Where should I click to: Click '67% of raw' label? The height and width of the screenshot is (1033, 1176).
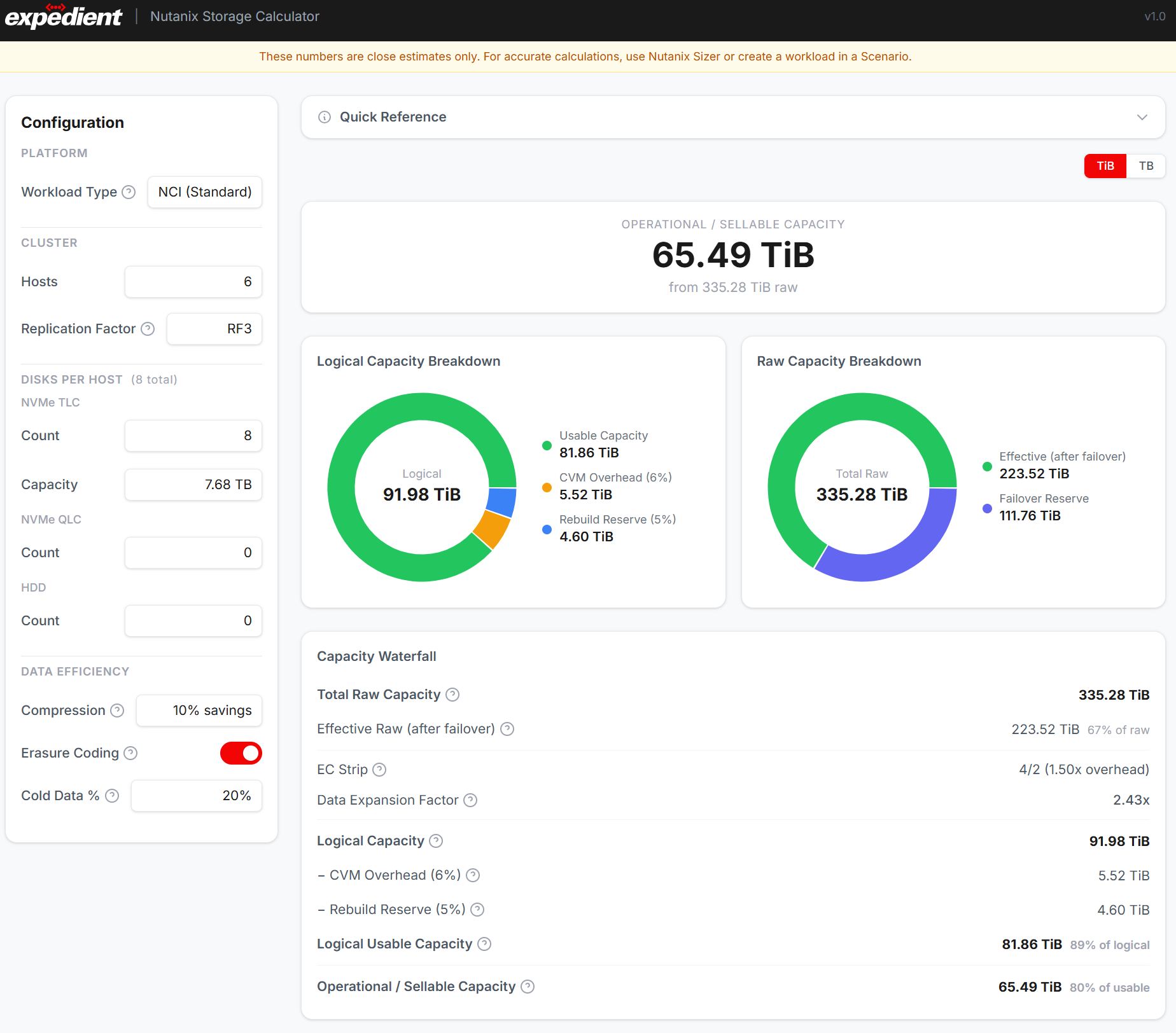pos(1118,730)
